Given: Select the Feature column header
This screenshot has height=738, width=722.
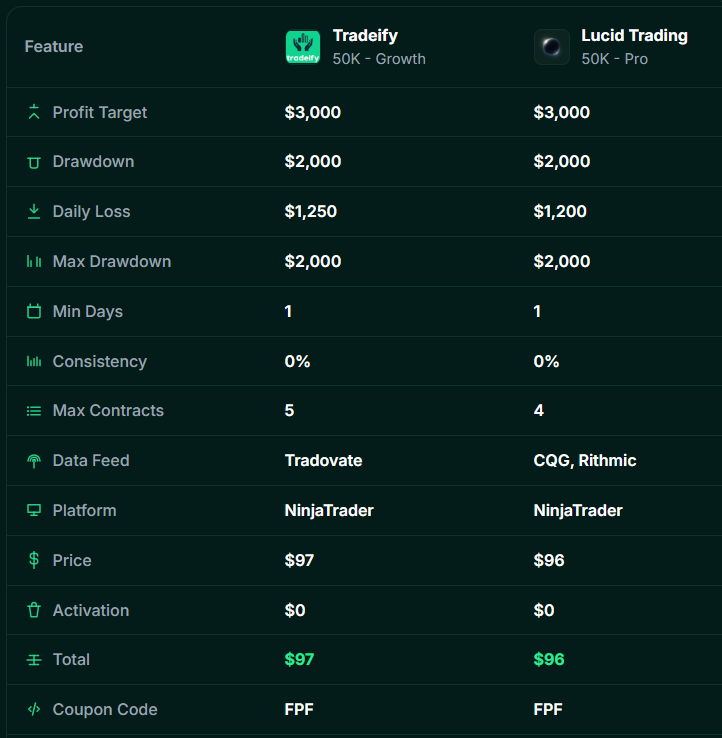Looking at the screenshot, I should [54, 47].
